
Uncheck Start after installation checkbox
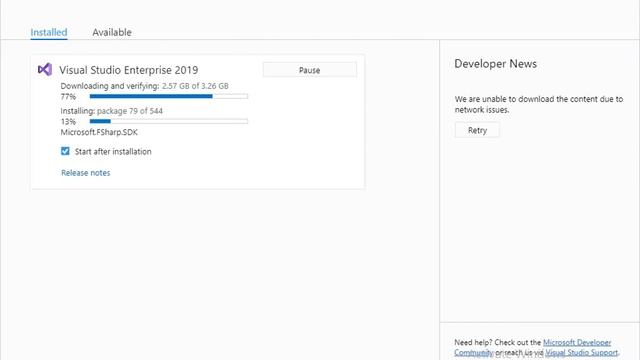click(x=65, y=151)
